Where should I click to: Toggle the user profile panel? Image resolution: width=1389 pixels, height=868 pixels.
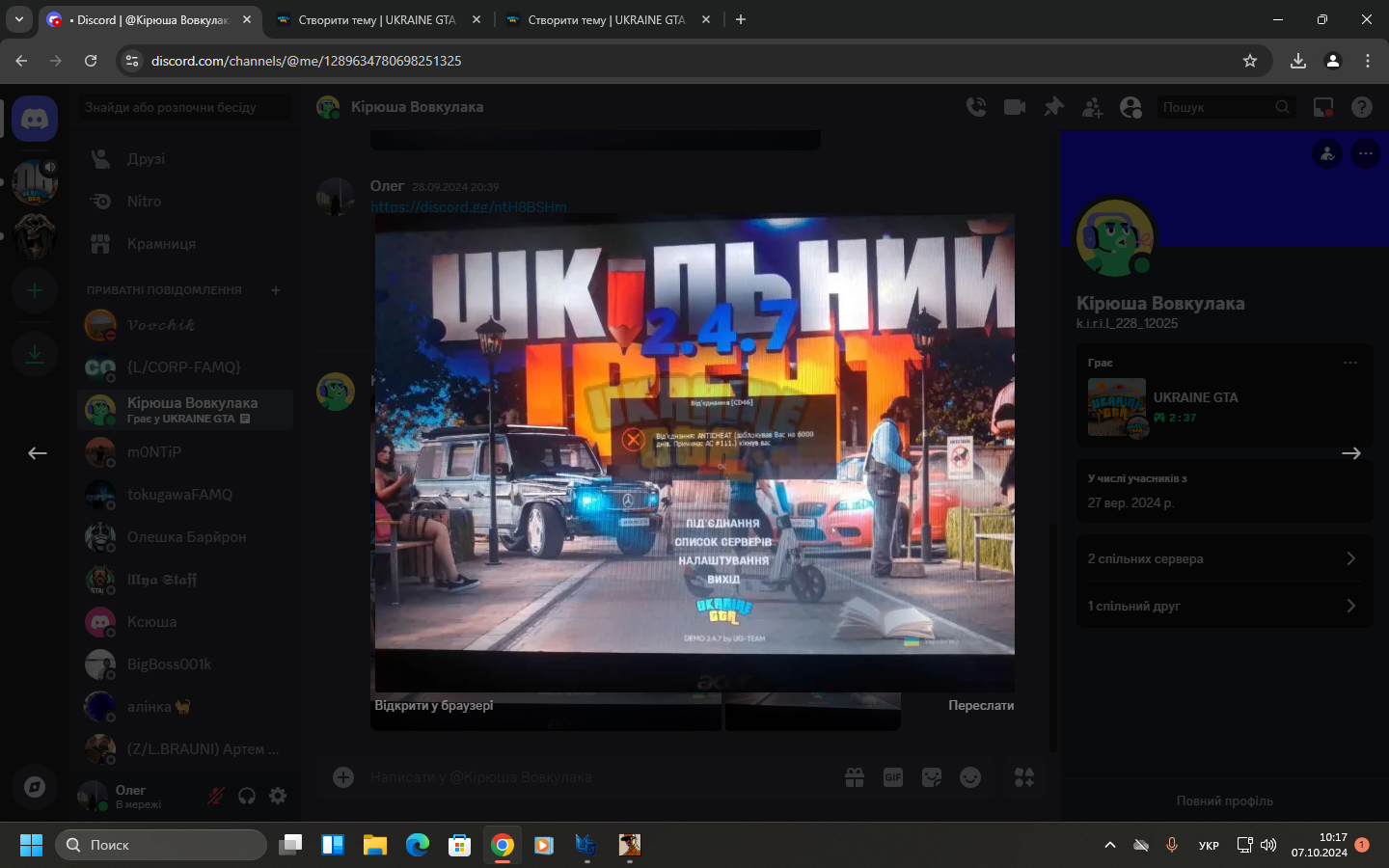(x=1130, y=107)
